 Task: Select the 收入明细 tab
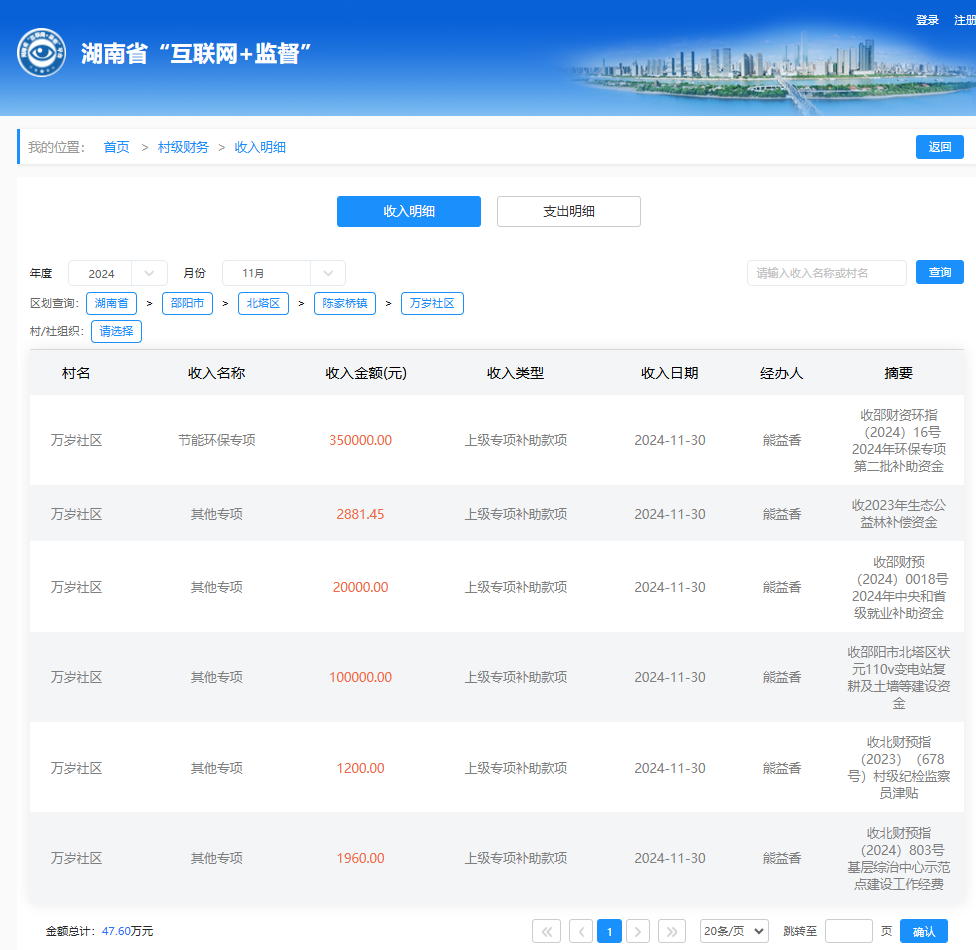[408, 211]
